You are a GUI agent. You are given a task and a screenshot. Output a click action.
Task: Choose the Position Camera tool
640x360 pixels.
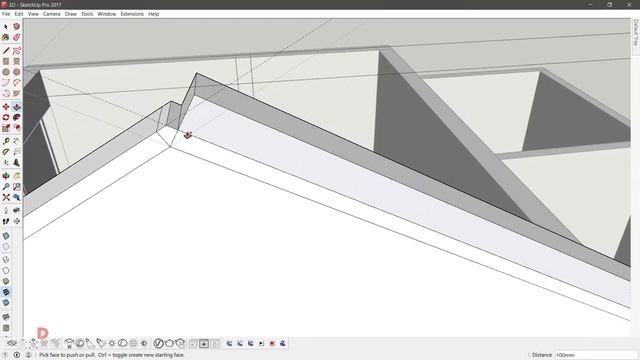(x=6, y=211)
